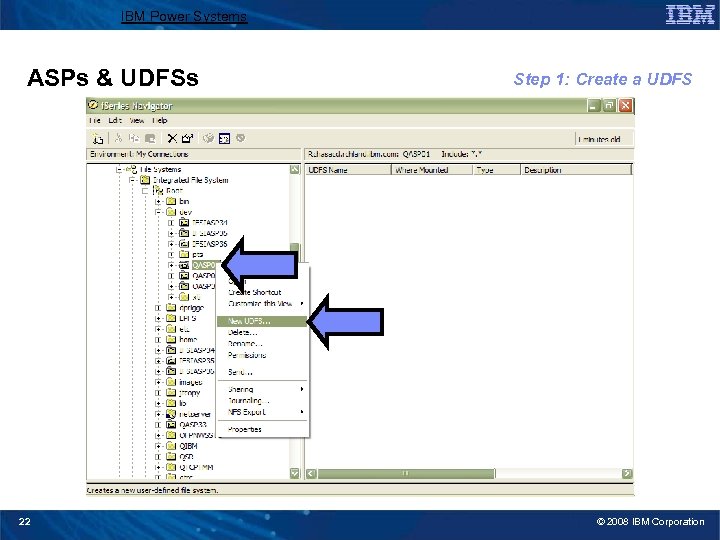Click the horizontal scrollbar thumb of the list pane
Image resolution: width=720 pixels, height=540 pixels.
[x=406, y=473]
